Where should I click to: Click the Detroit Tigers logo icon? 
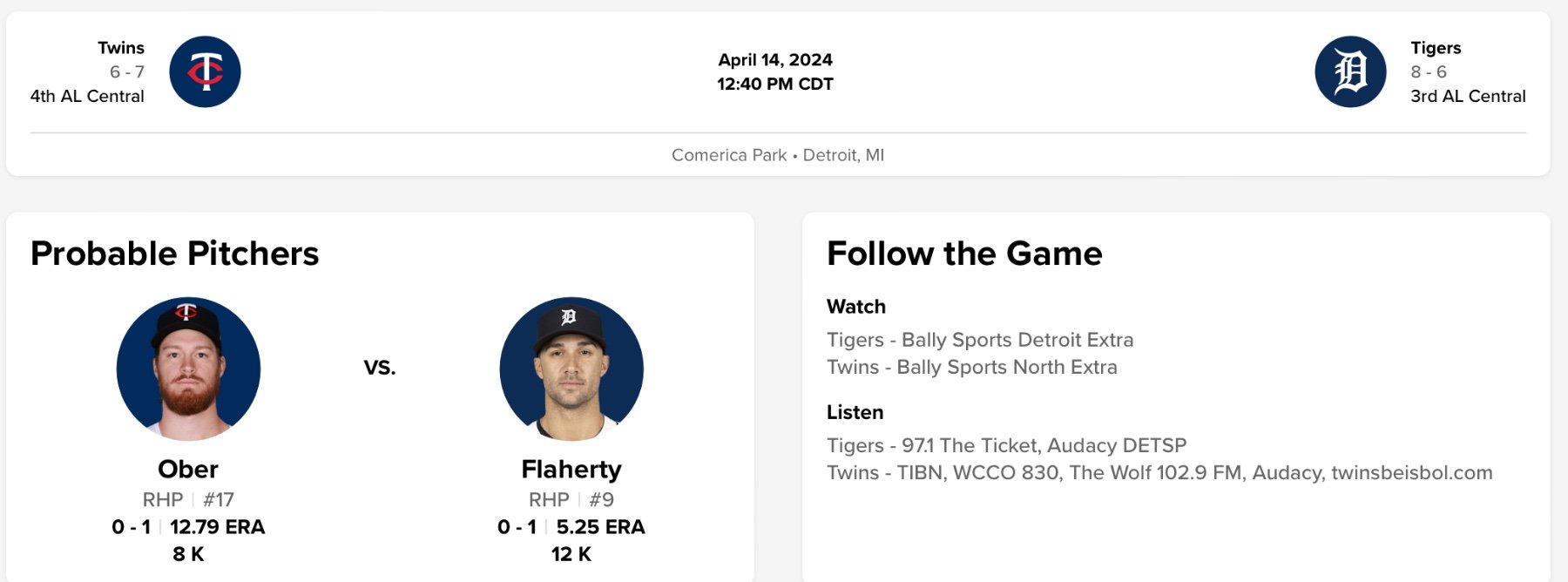pos(1350,71)
